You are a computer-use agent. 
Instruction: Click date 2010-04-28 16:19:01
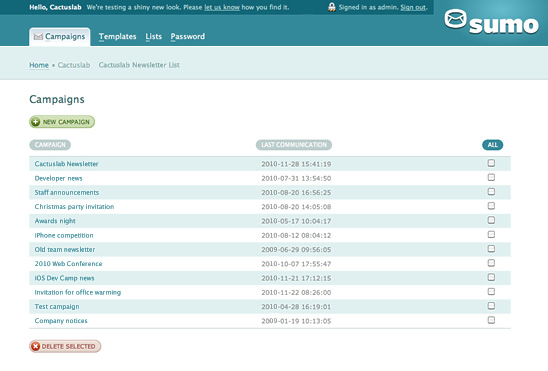[x=296, y=307]
